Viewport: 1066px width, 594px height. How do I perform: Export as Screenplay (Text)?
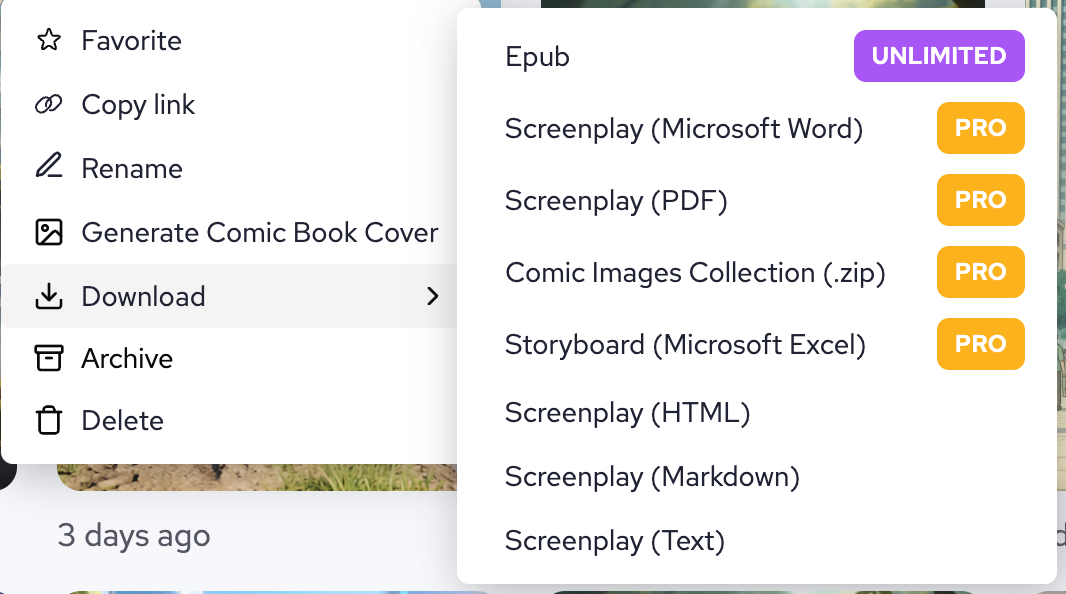tap(614, 541)
